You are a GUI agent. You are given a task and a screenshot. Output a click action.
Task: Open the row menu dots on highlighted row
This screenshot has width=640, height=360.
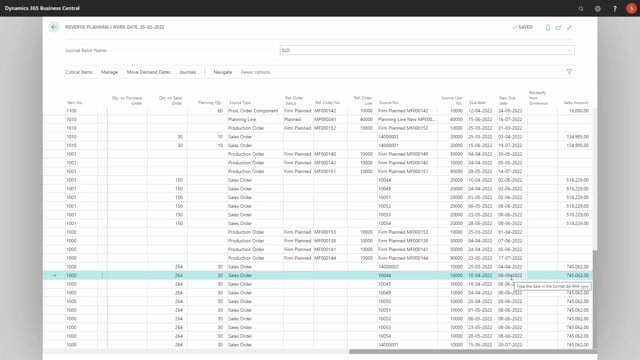pyautogui.click(x=102, y=276)
